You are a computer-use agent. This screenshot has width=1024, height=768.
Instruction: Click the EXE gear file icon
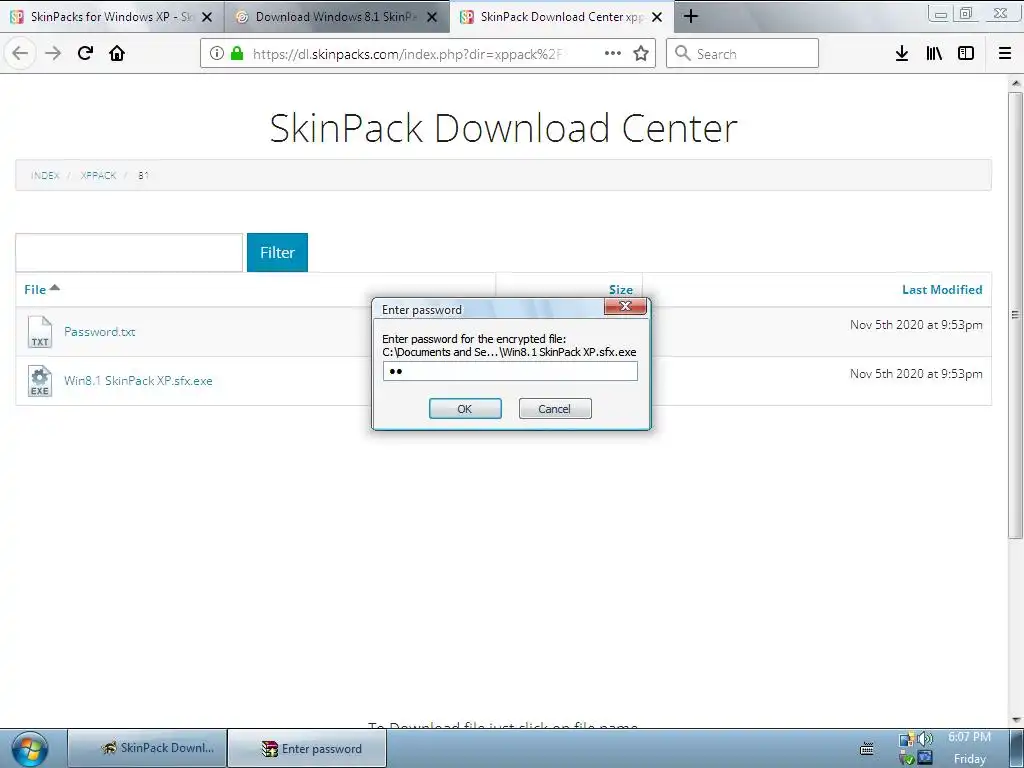[x=40, y=381]
